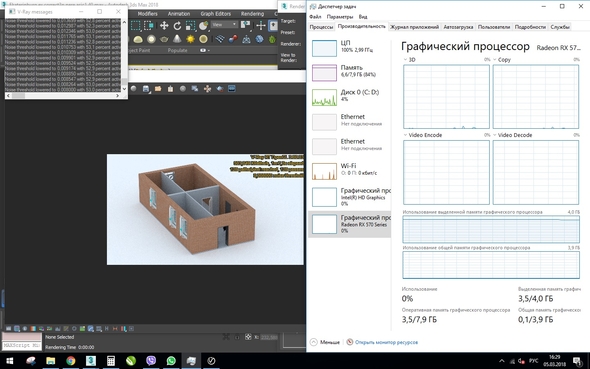Click the V-Ray messages scroll down arrow
Image resolution: width=590 pixels, height=369 pixels.
click(125, 89)
